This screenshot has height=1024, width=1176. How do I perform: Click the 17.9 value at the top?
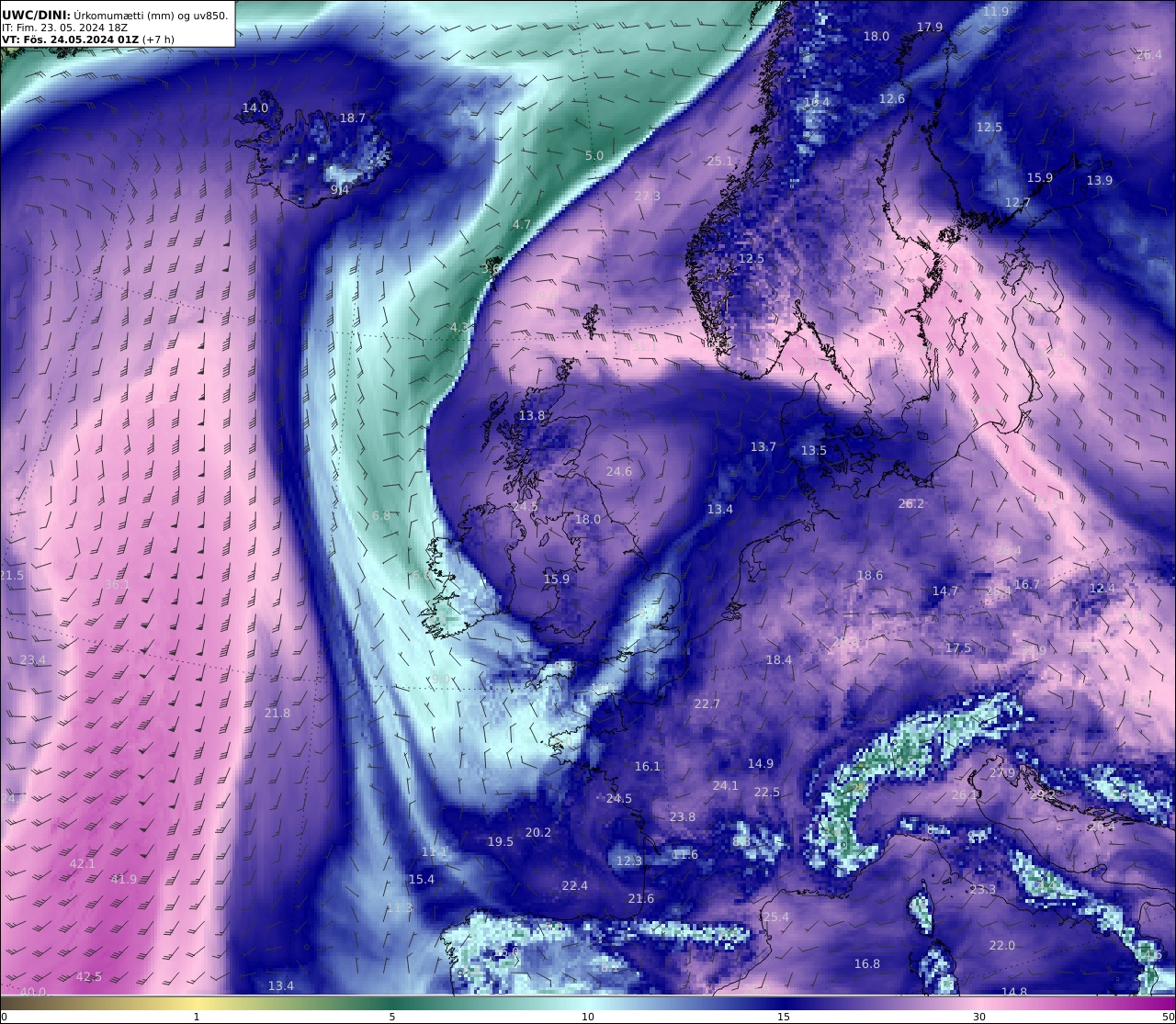(x=930, y=27)
